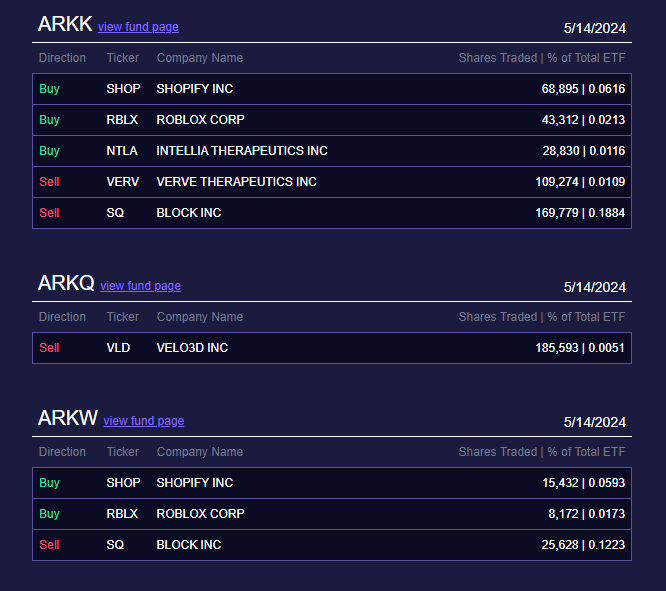The height and width of the screenshot is (591, 666).
Task: Click the 8,172 | 0.0173 value
Action: (x=587, y=514)
